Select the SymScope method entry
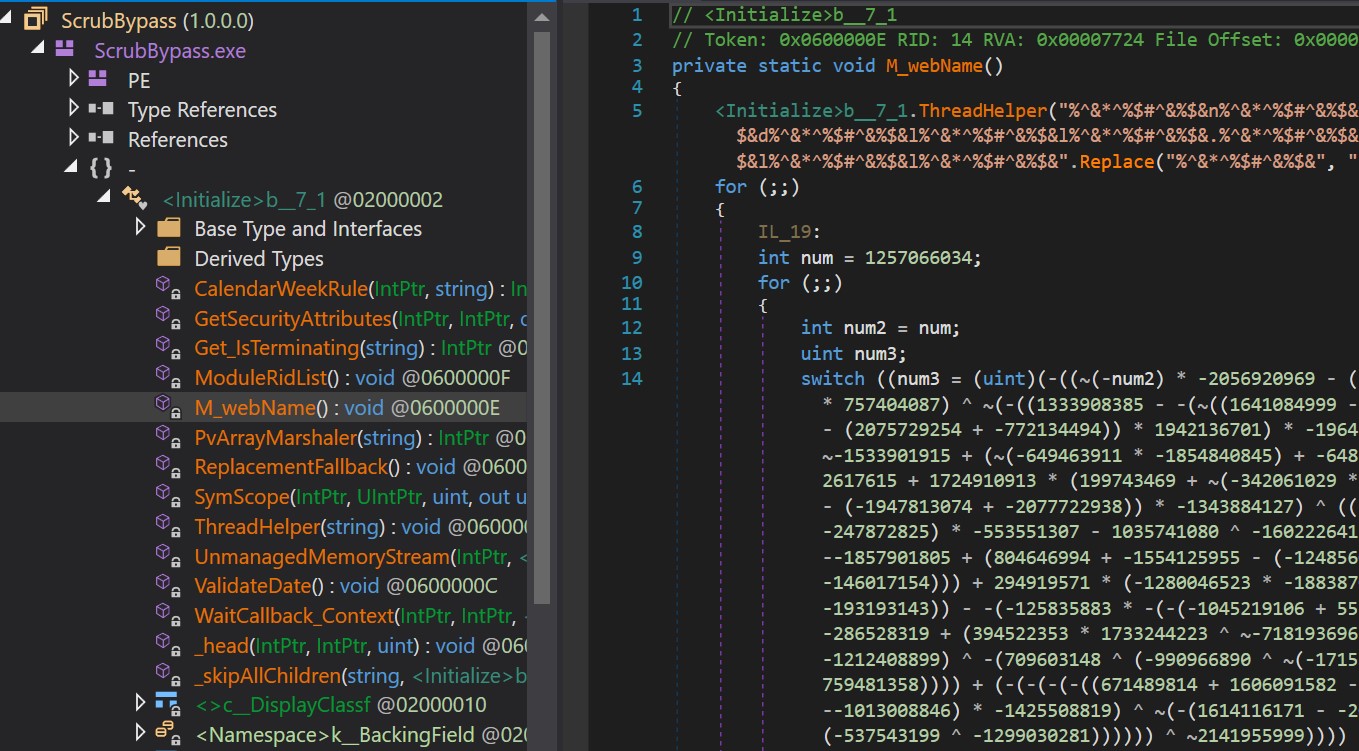Image resolution: width=1359 pixels, height=751 pixels. coord(360,497)
